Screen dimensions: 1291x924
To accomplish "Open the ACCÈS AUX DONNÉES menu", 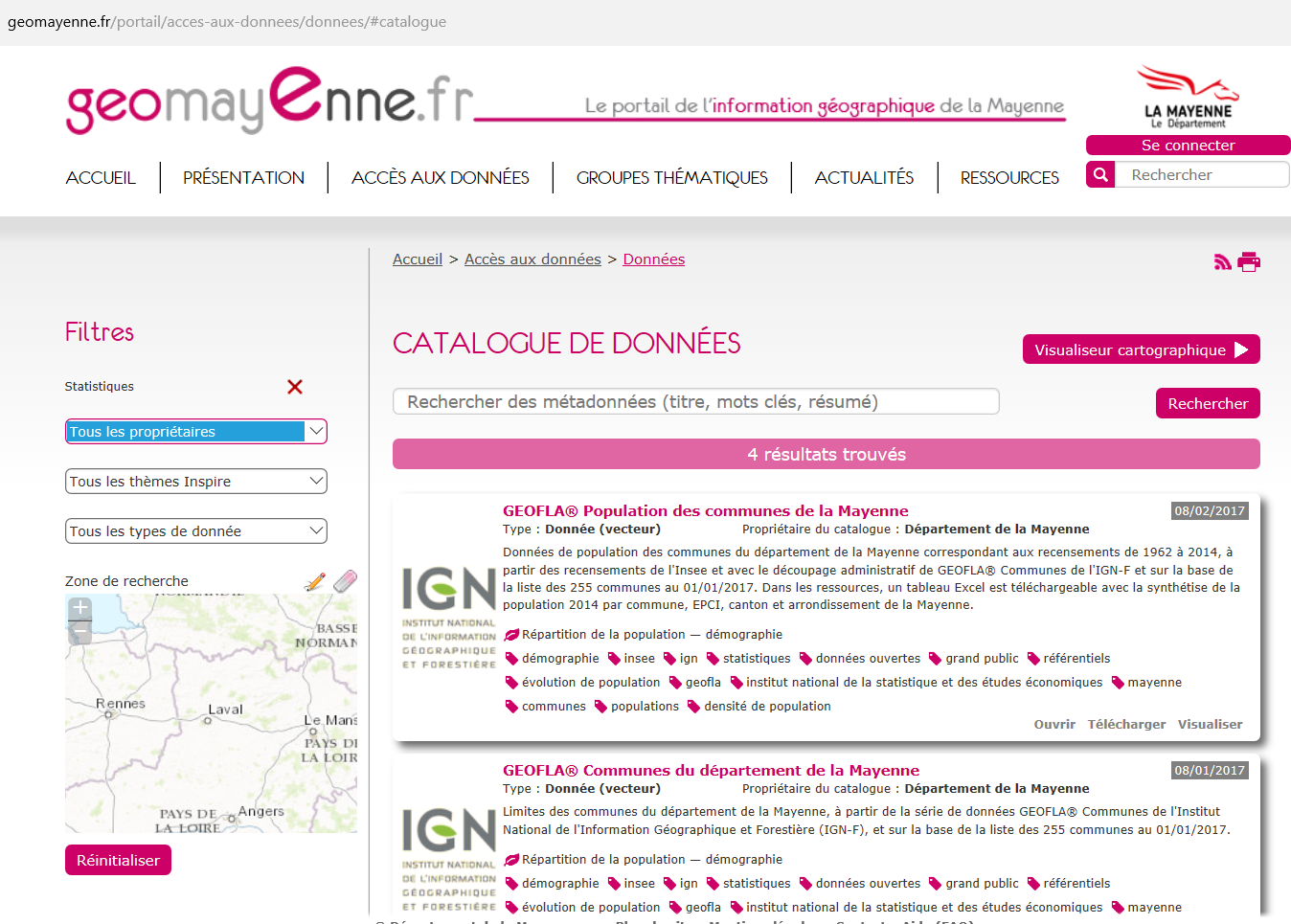I will 440,178.
